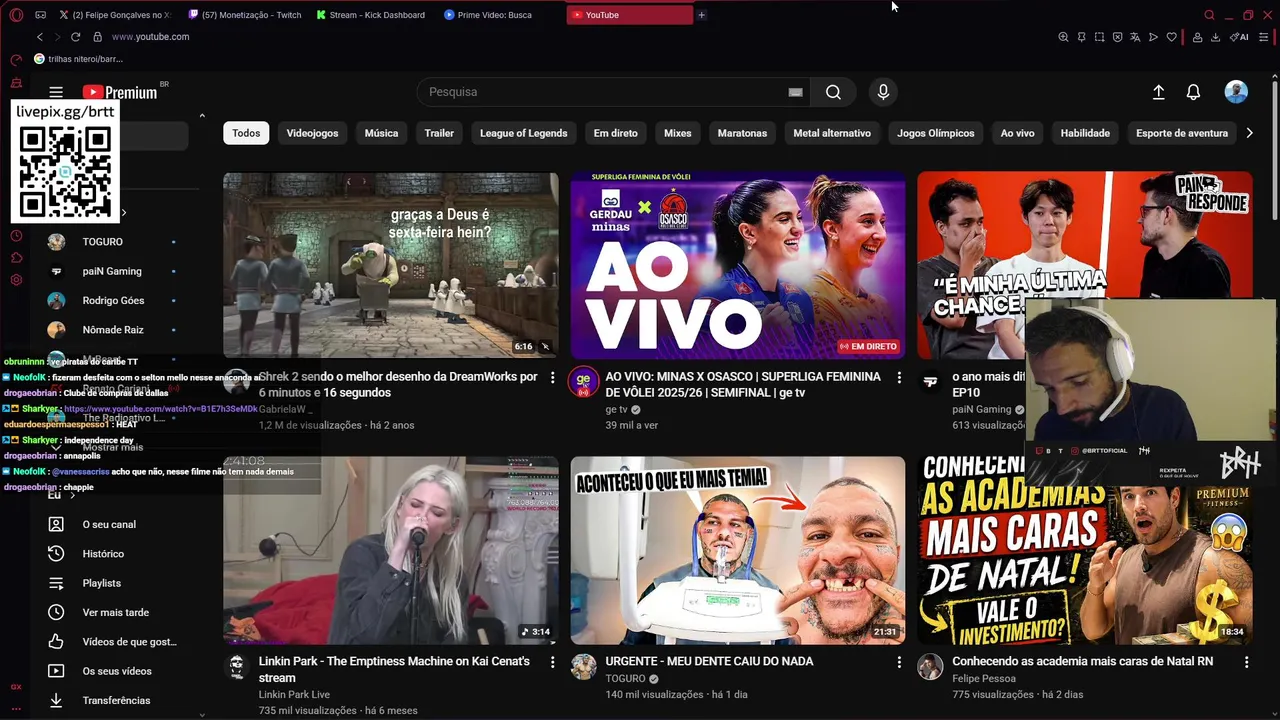
Task: Open options menu for Shrek 2 video
Action: (552, 377)
